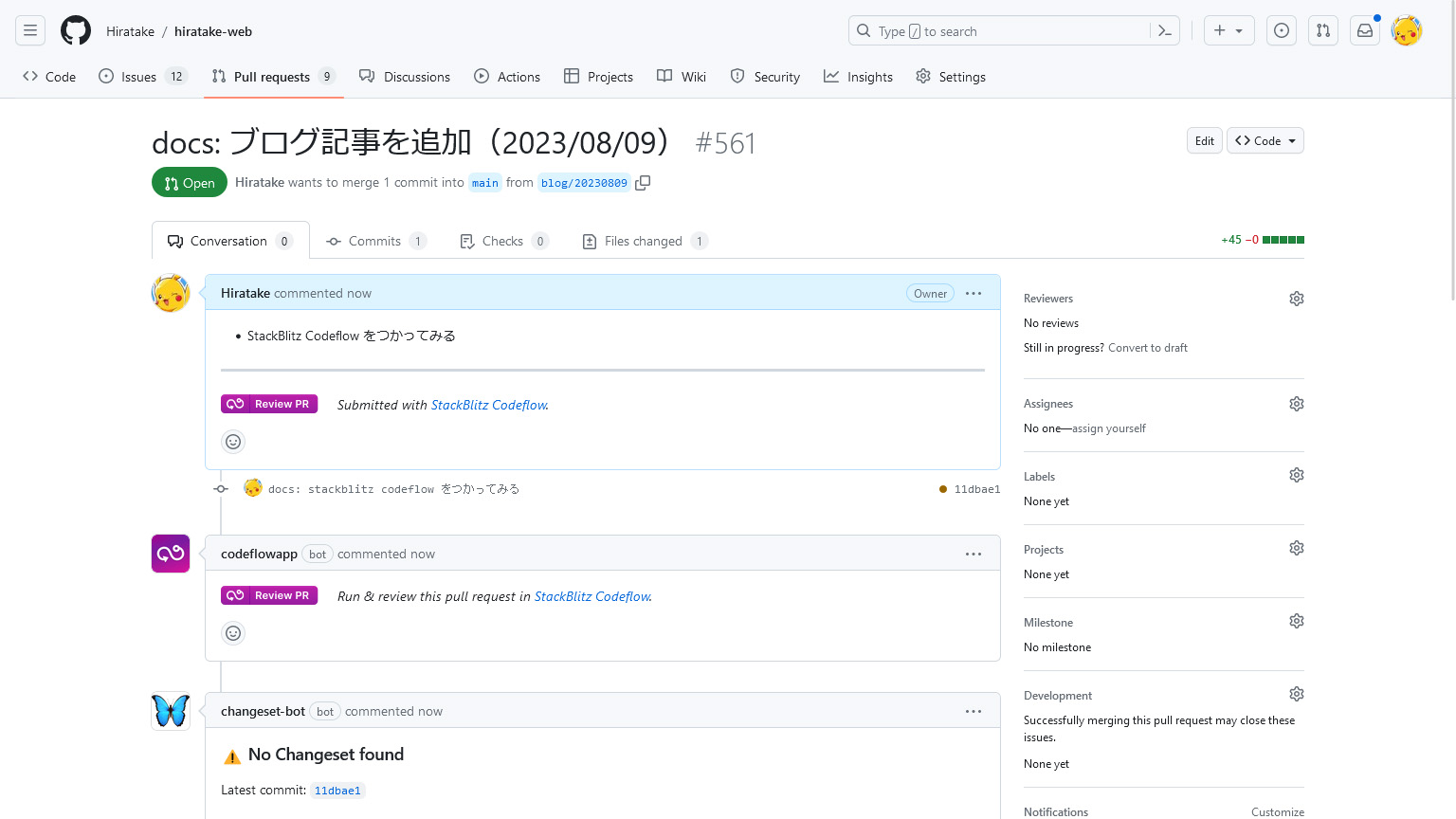The height and width of the screenshot is (819, 1456).
Task: Go to GitHub homepage logo
Action: pos(76,30)
